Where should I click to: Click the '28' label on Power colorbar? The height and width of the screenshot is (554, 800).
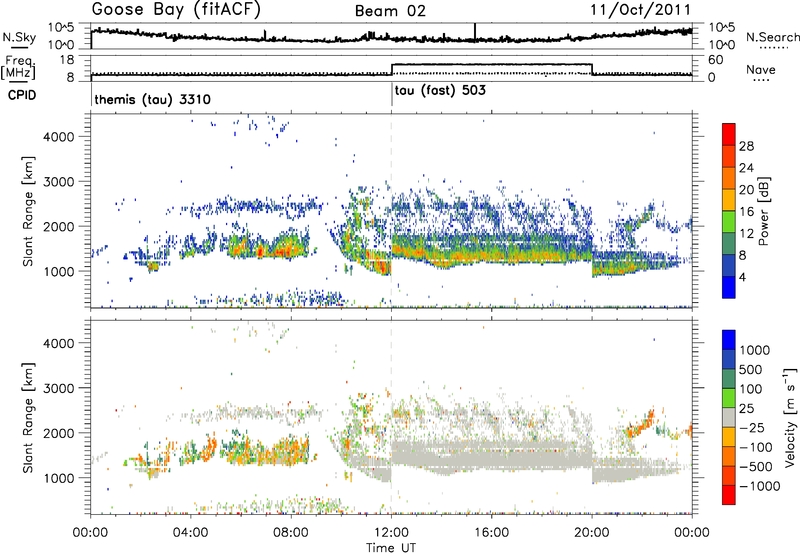(x=746, y=146)
